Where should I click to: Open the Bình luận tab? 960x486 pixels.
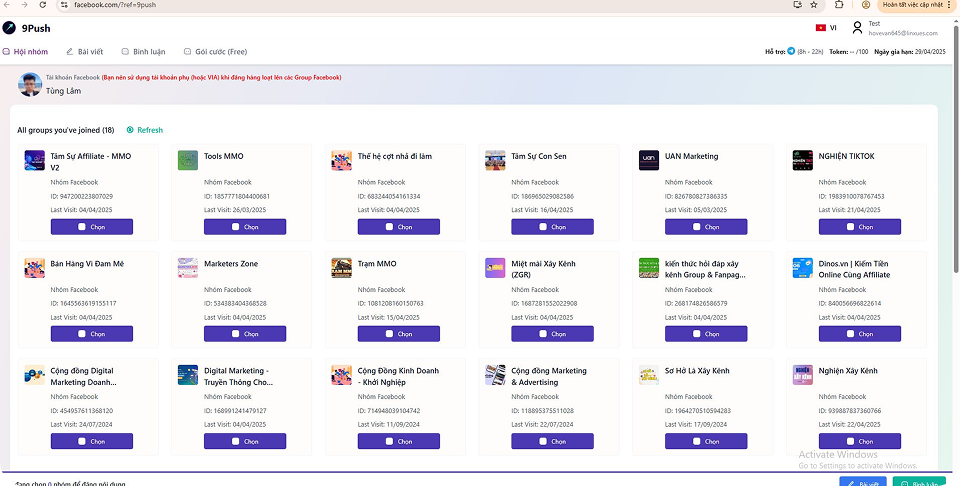(143, 51)
